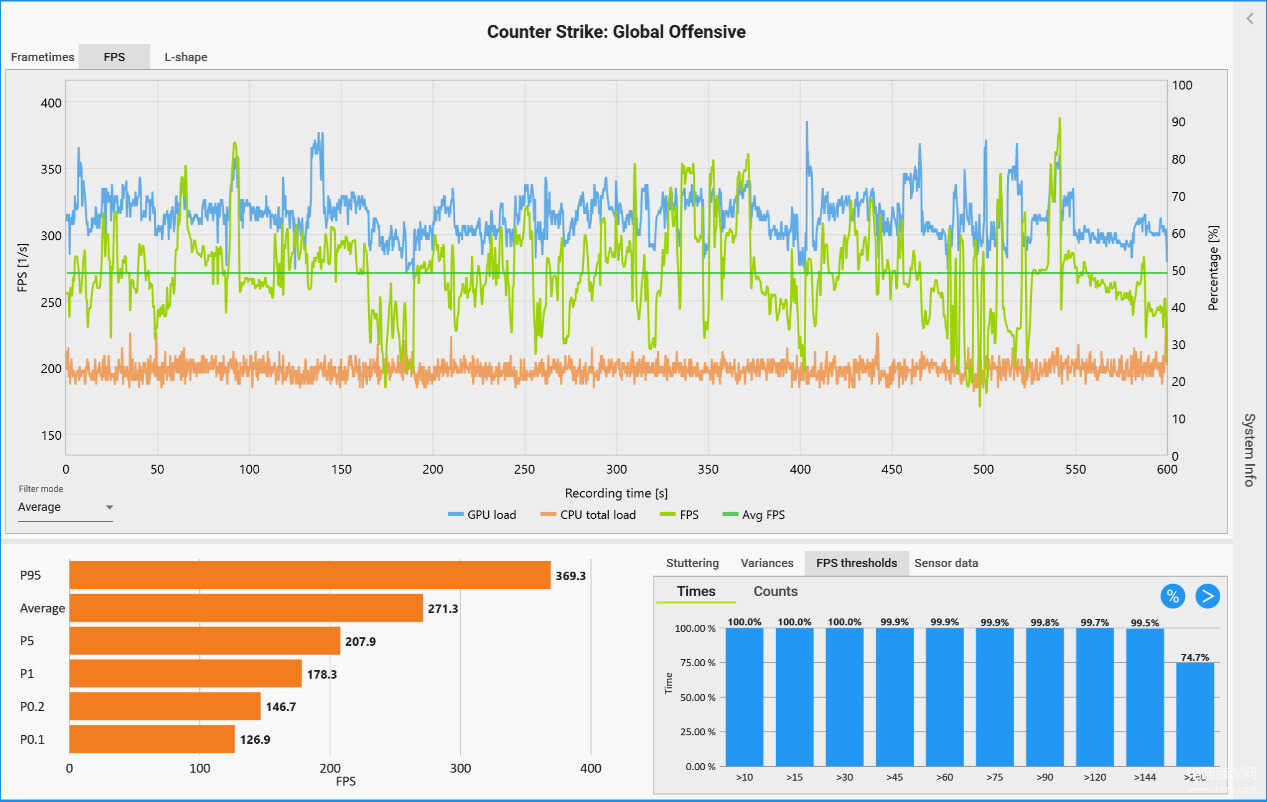This screenshot has height=802, width=1267.
Task: Click the Average bar in the percentile chart
Action: click(246, 608)
